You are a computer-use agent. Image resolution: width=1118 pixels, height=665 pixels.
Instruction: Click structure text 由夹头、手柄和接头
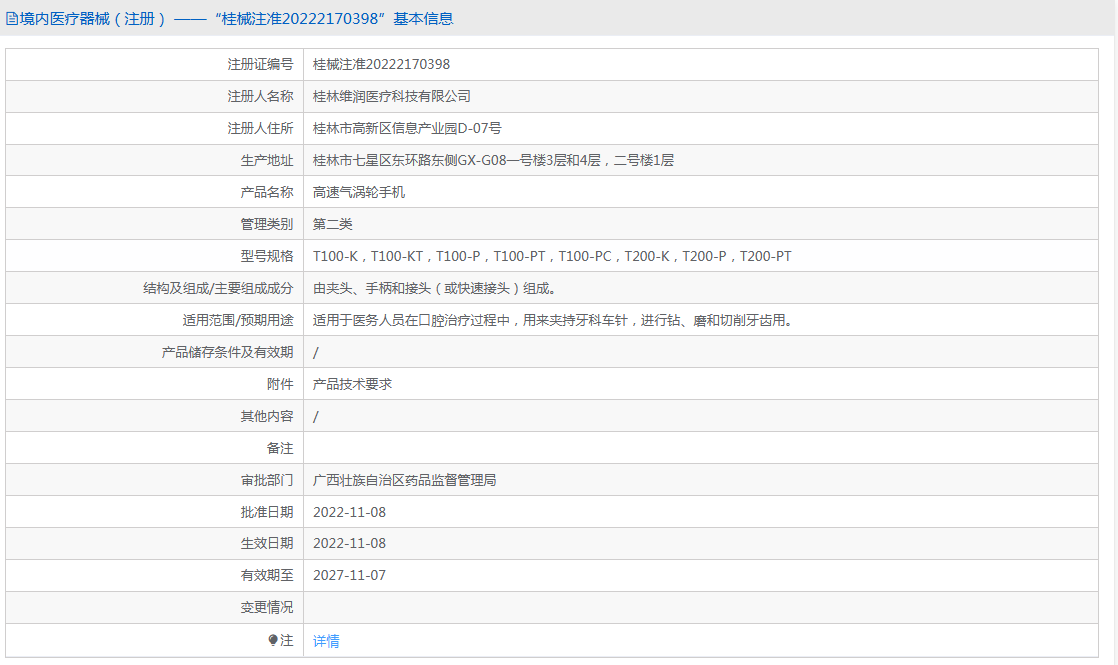point(434,288)
